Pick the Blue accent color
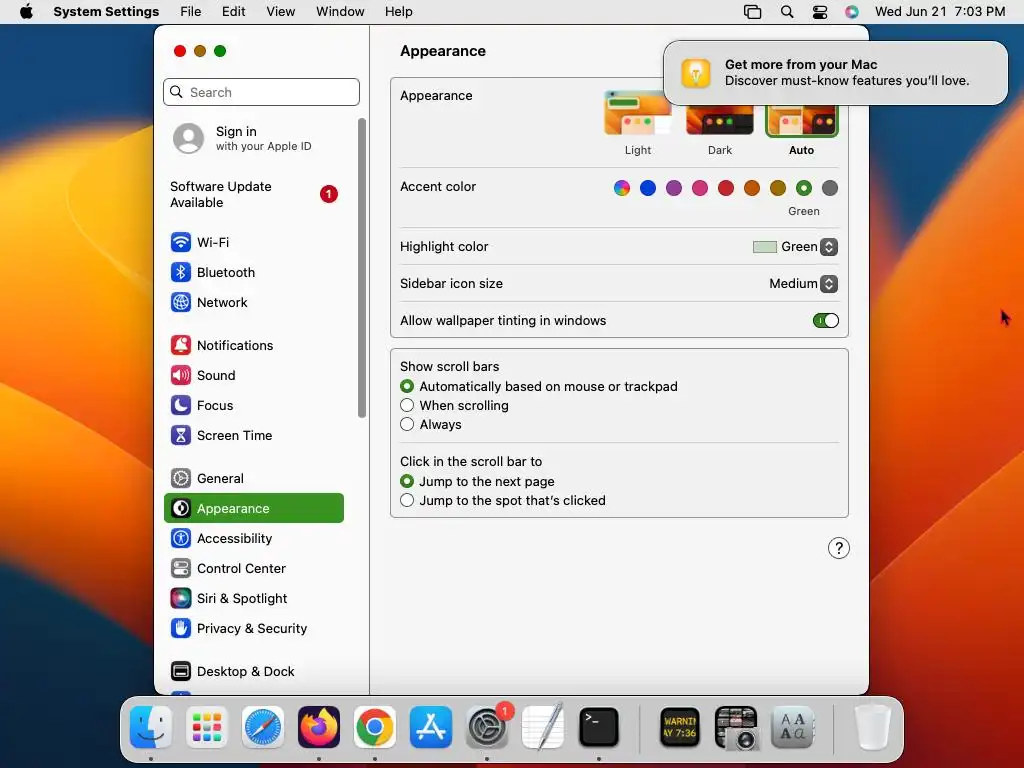The image size is (1024, 768). (x=648, y=188)
